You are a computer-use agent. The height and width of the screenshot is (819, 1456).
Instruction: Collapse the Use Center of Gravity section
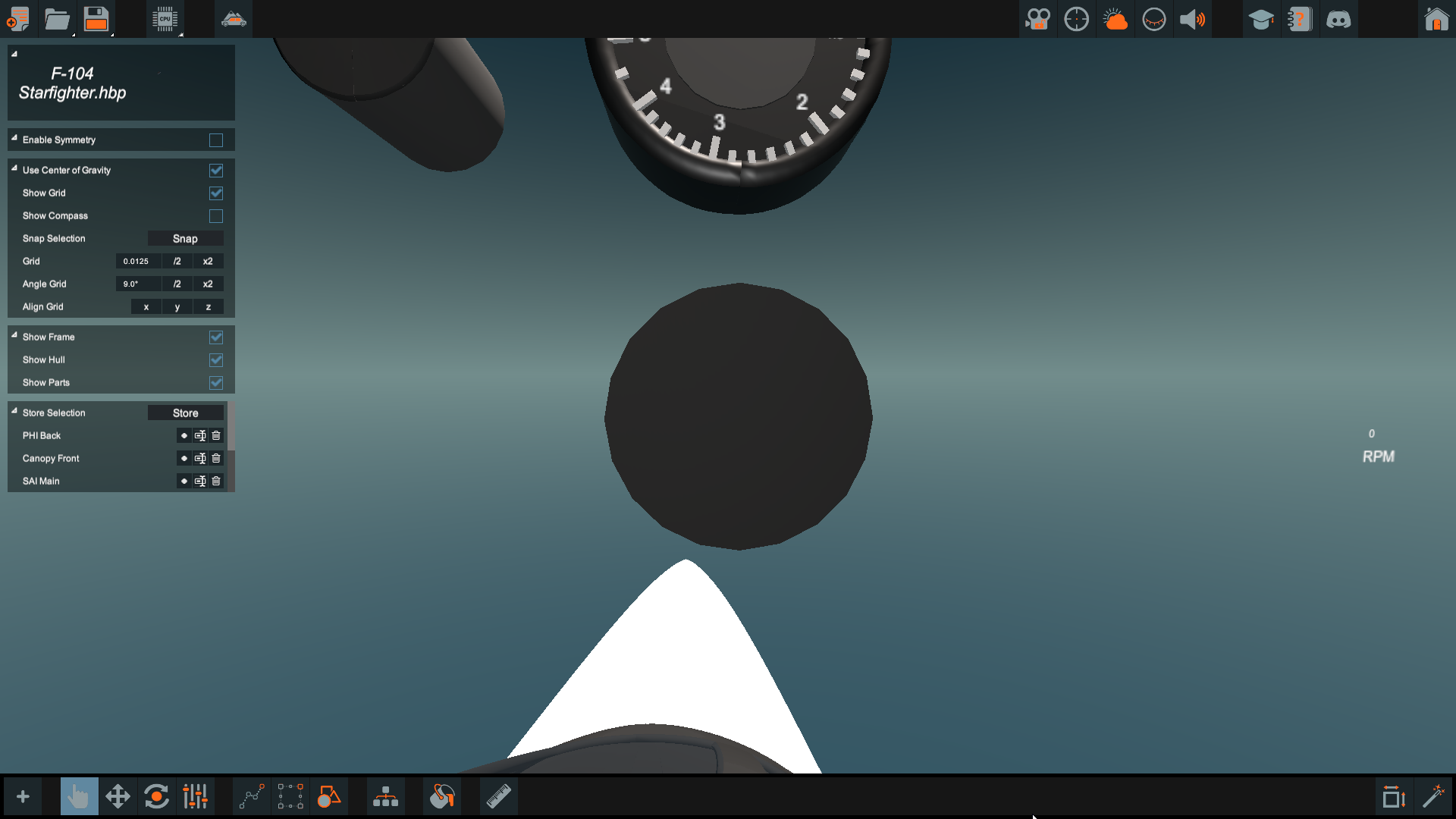coord(14,168)
